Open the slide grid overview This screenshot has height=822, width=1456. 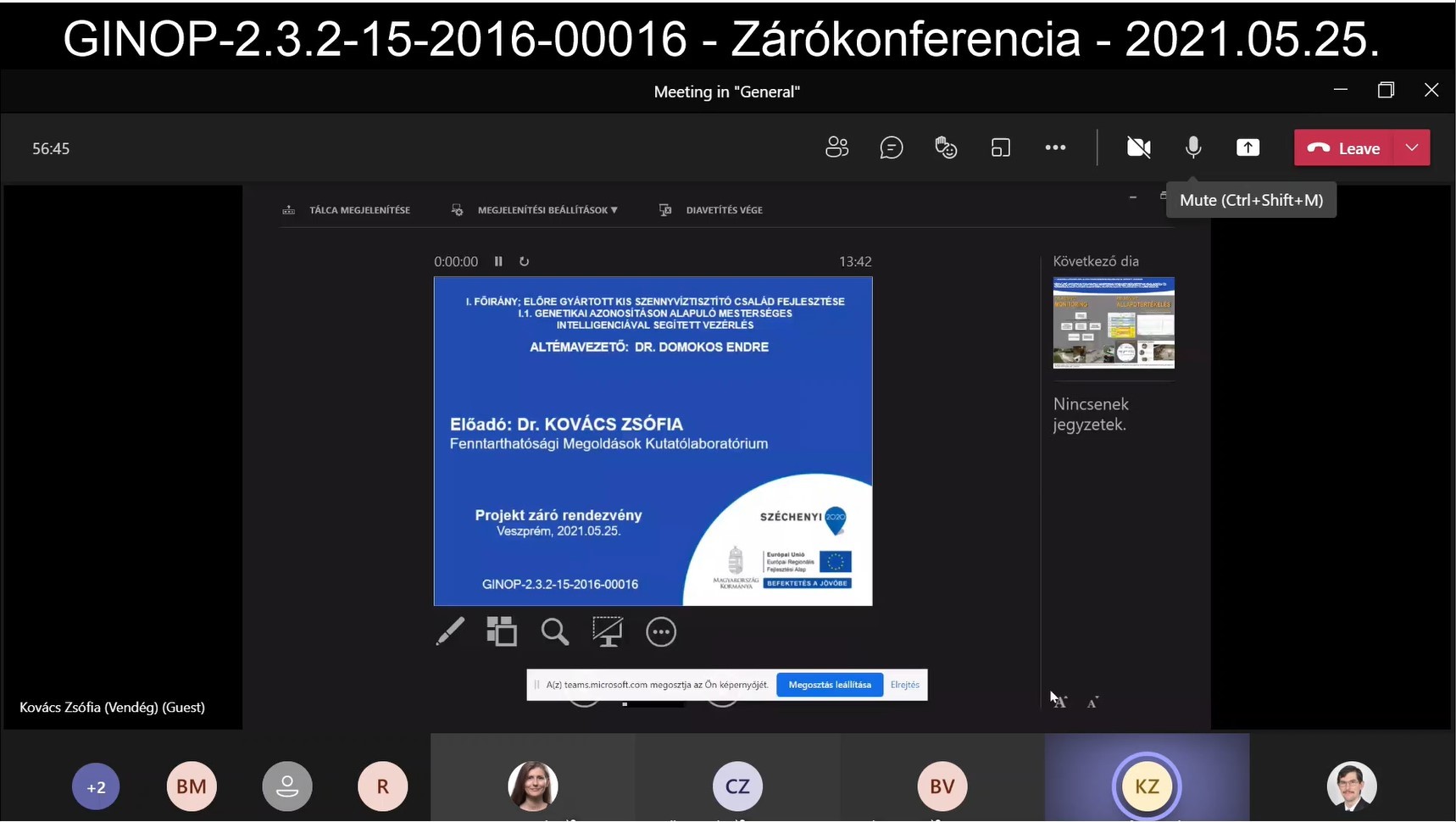(x=503, y=631)
